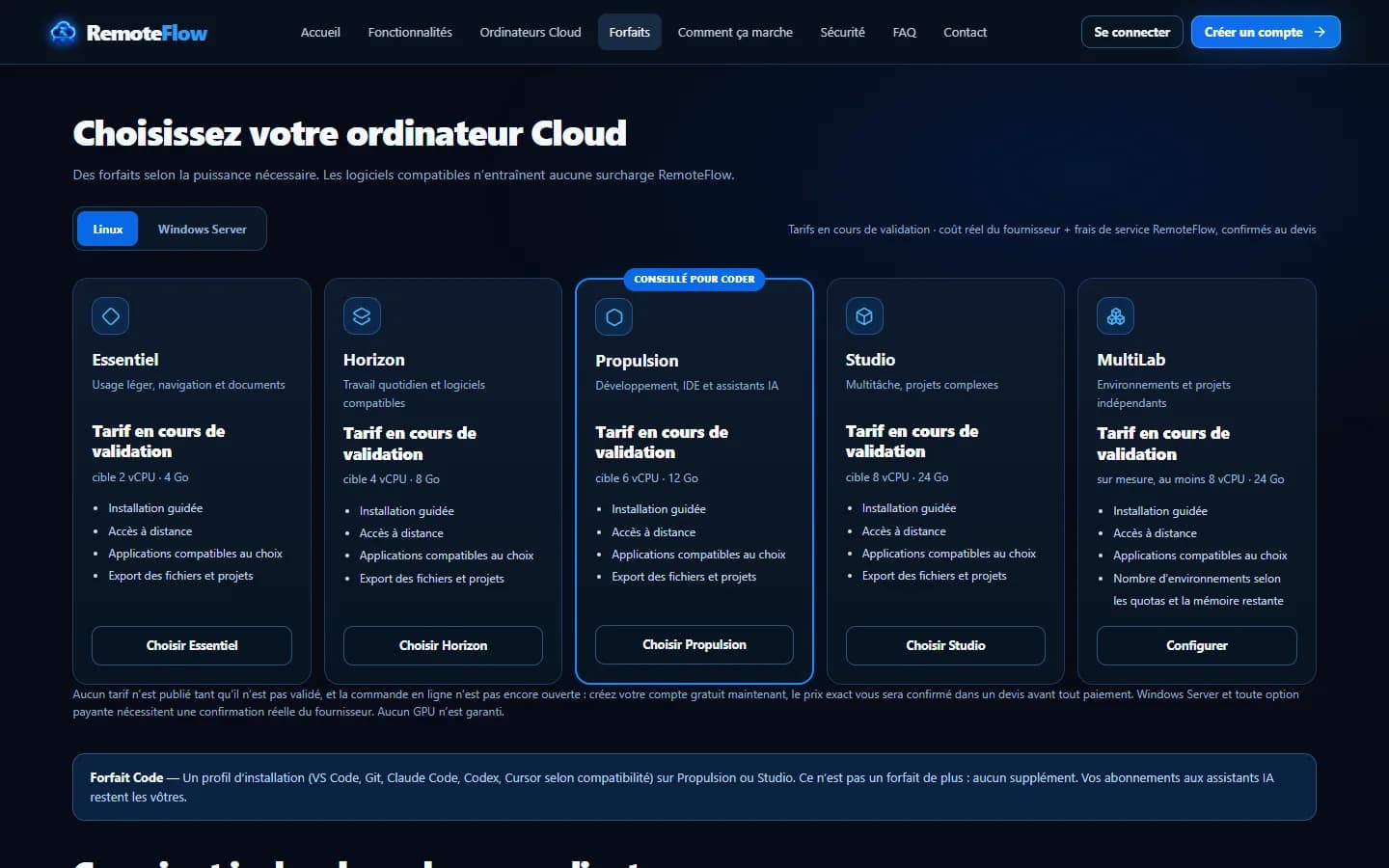
Task: Click the RemoteFlow brand name text
Action: [x=147, y=33]
